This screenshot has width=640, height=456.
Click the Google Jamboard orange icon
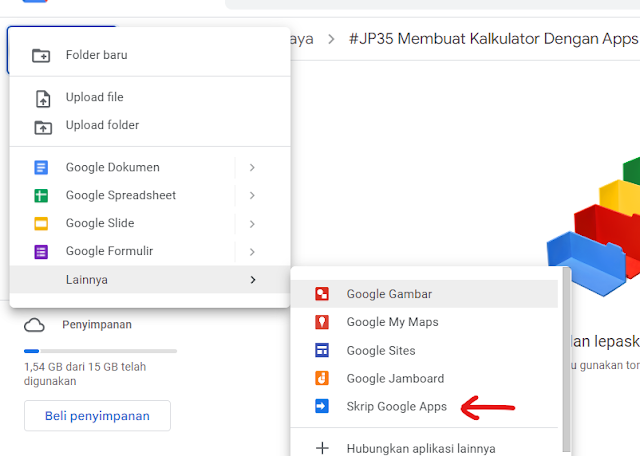[322, 378]
